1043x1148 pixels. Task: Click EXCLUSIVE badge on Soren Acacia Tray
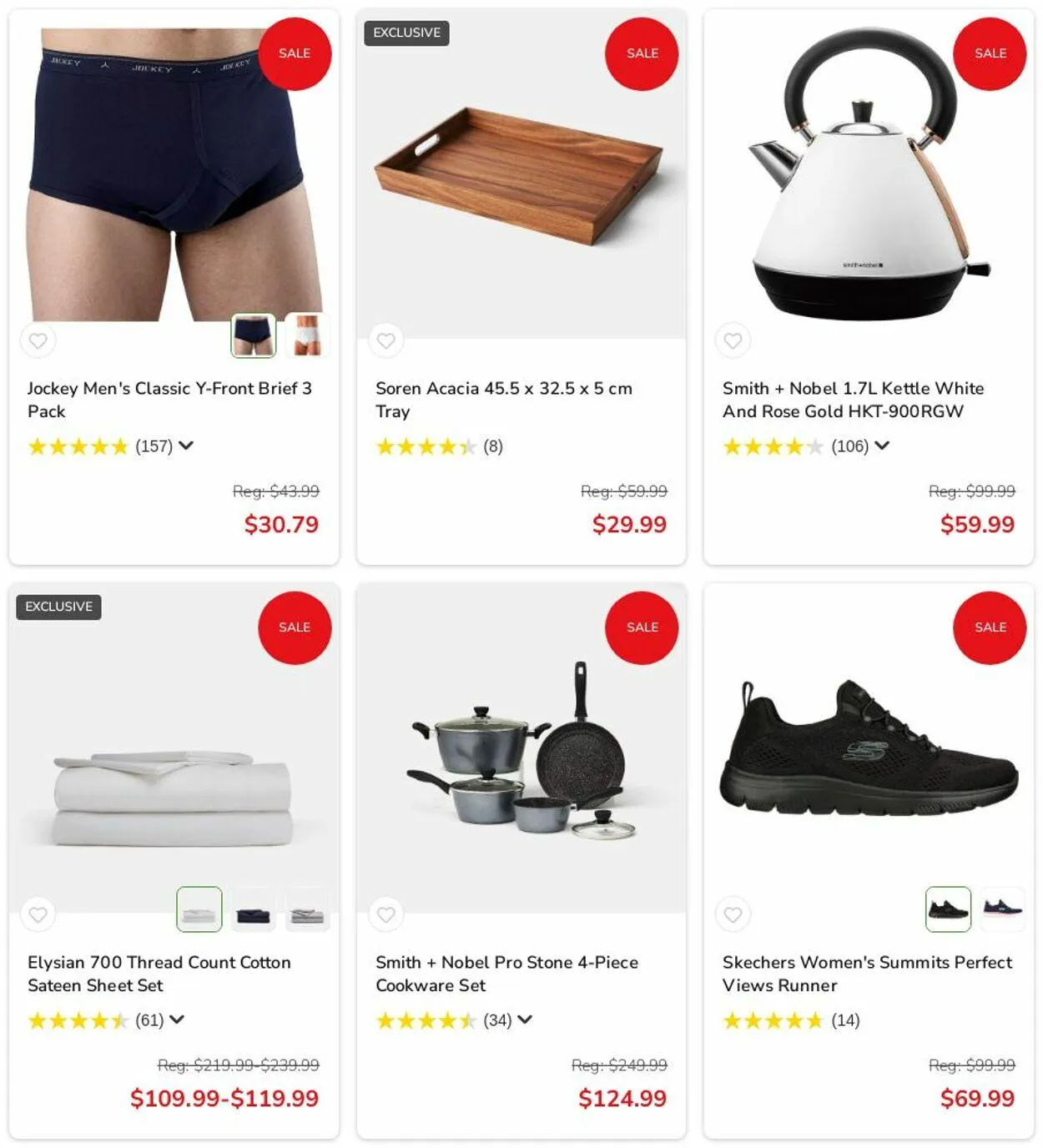406,33
